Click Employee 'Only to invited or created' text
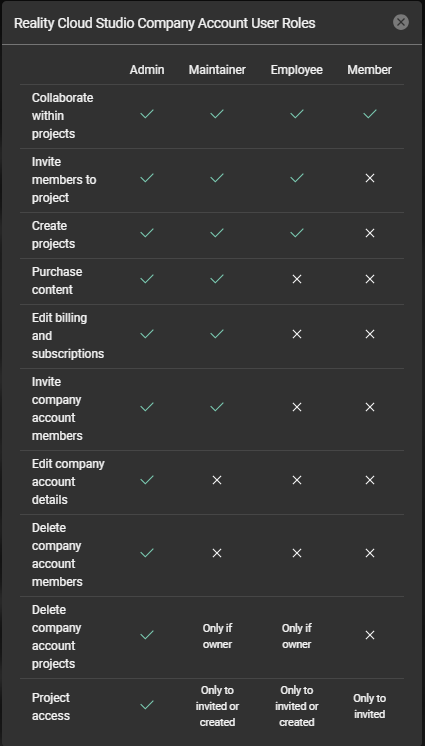 [x=297, y=706]
